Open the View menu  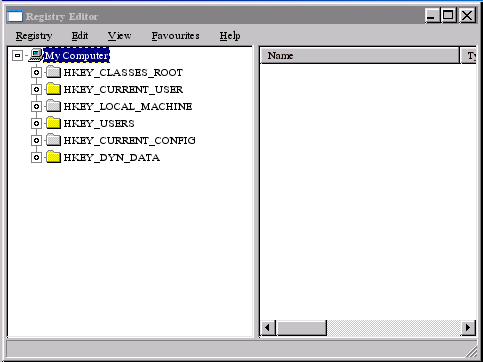point(119,36)
